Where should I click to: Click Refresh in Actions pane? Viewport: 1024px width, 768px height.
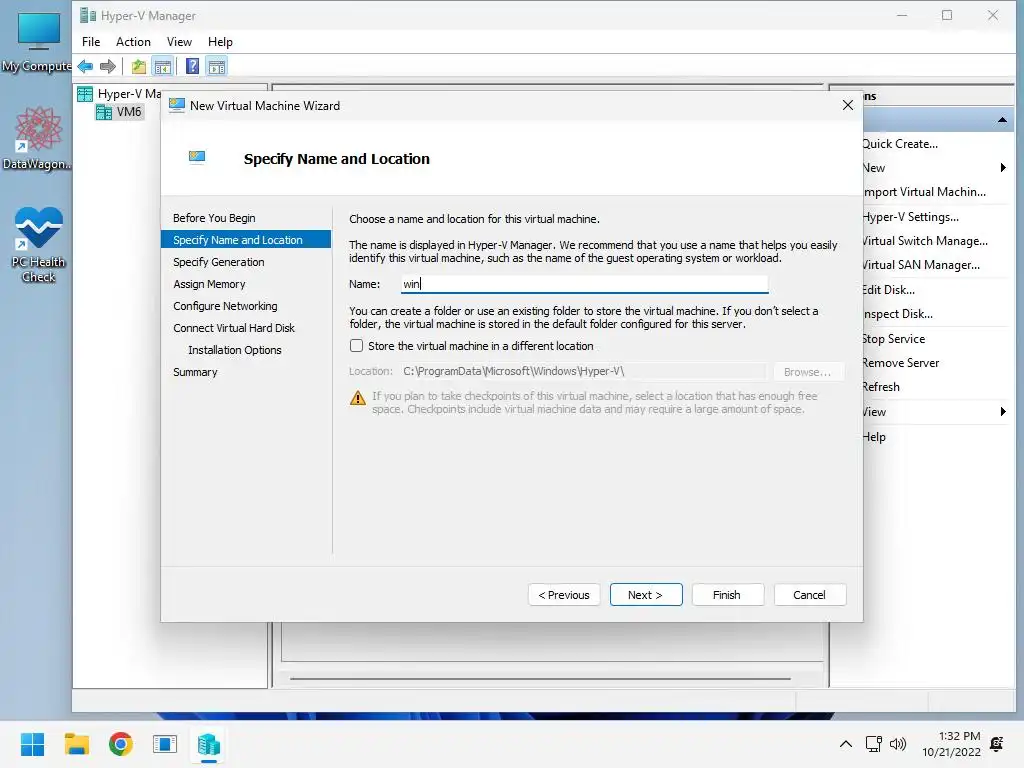pyautogui.click(x=881, y=387)
